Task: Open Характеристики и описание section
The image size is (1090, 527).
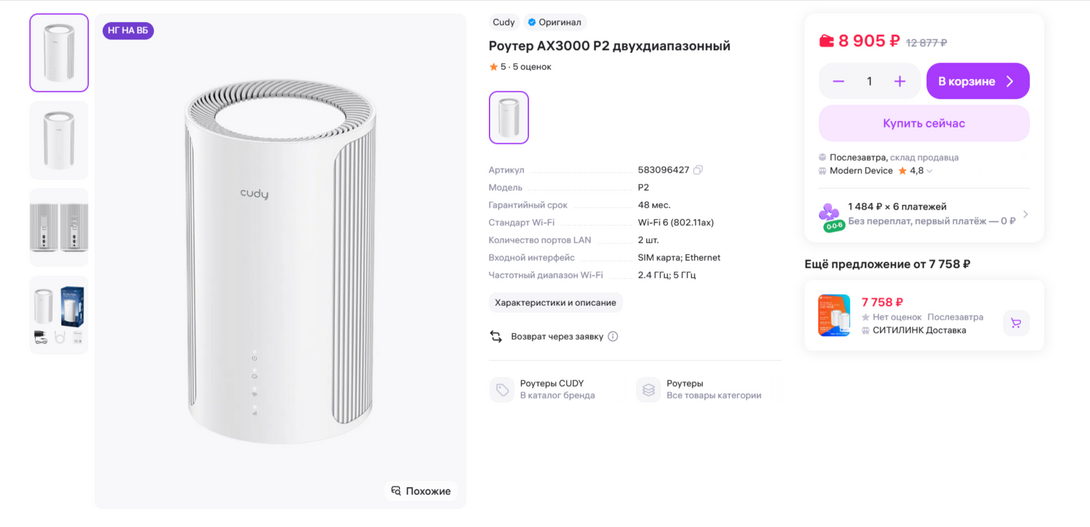Action: 555,302
